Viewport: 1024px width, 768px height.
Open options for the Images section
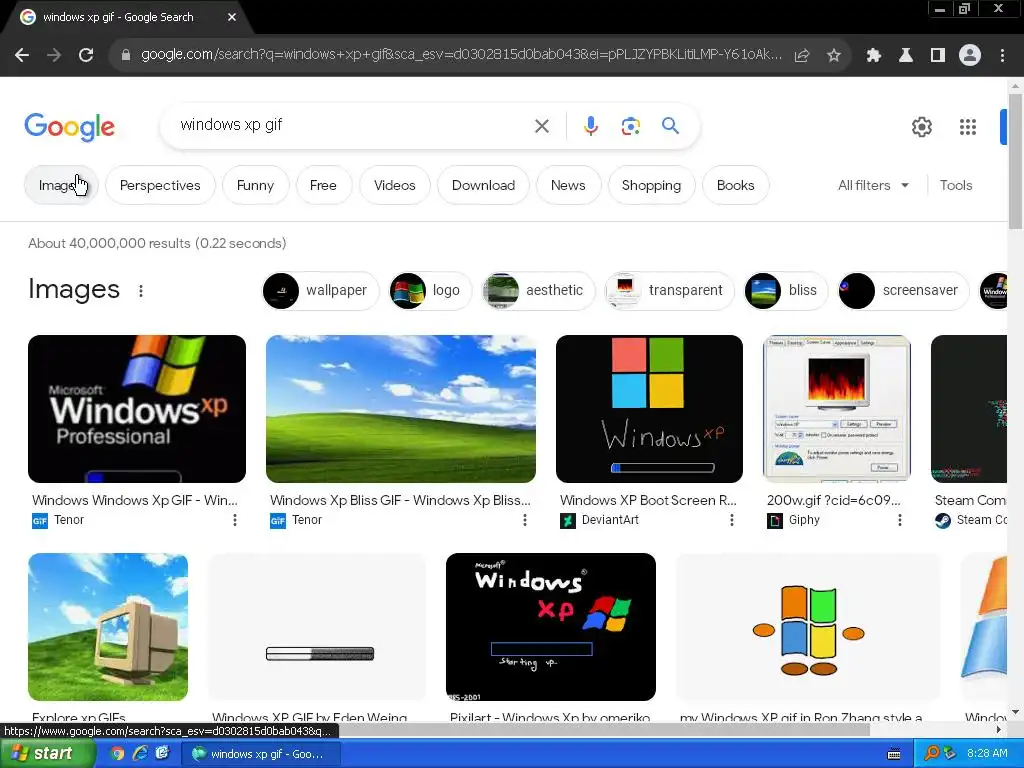pyautogui.click(x=141, y=291)
